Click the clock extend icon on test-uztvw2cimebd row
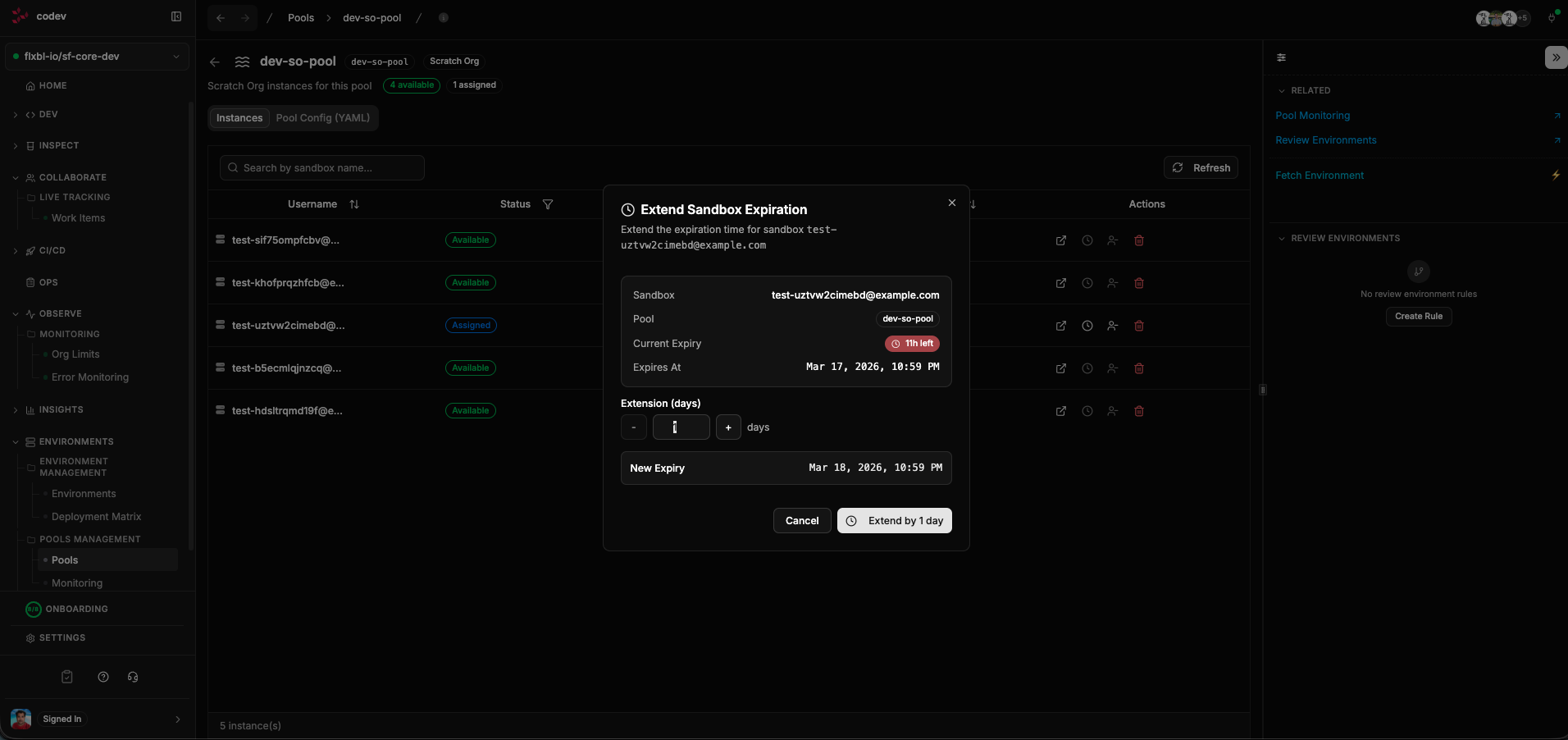1568x740 pixels. pyautogui.click(x=1087, y=326)
